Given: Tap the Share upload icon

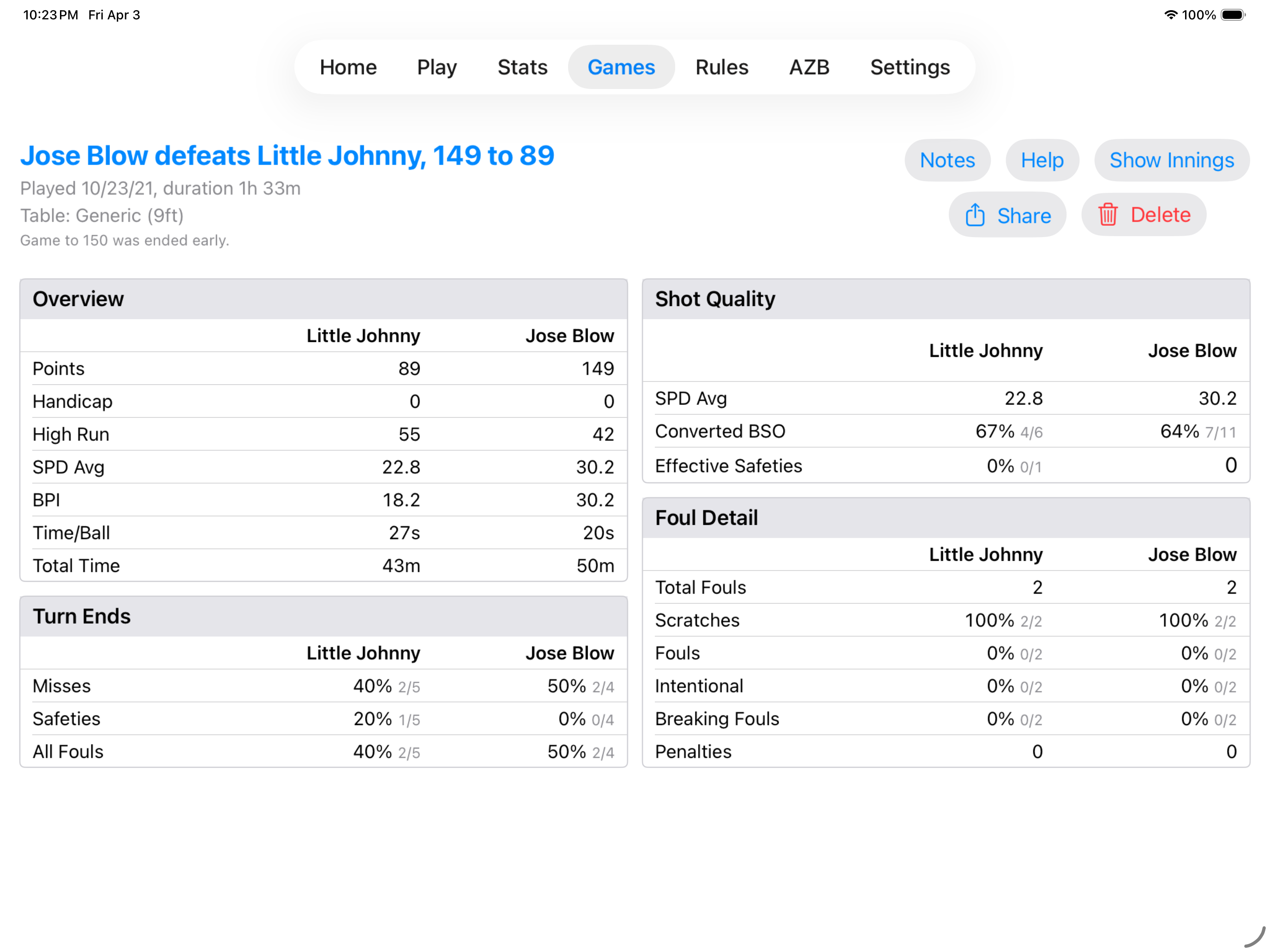Looking at the screenshot, I should (975, 215).
